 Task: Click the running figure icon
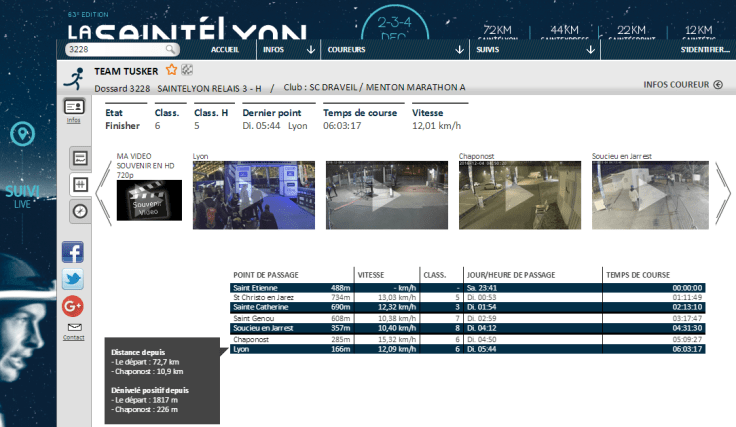pos(74,78)
